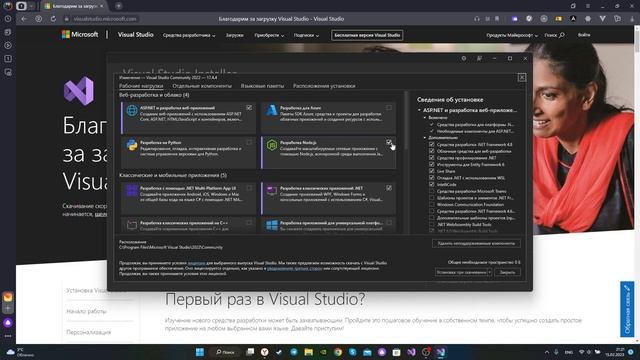Click the ASP.NET web development globe icon
This screenshot has width=640, height=360.
click(x=132, y=111)
